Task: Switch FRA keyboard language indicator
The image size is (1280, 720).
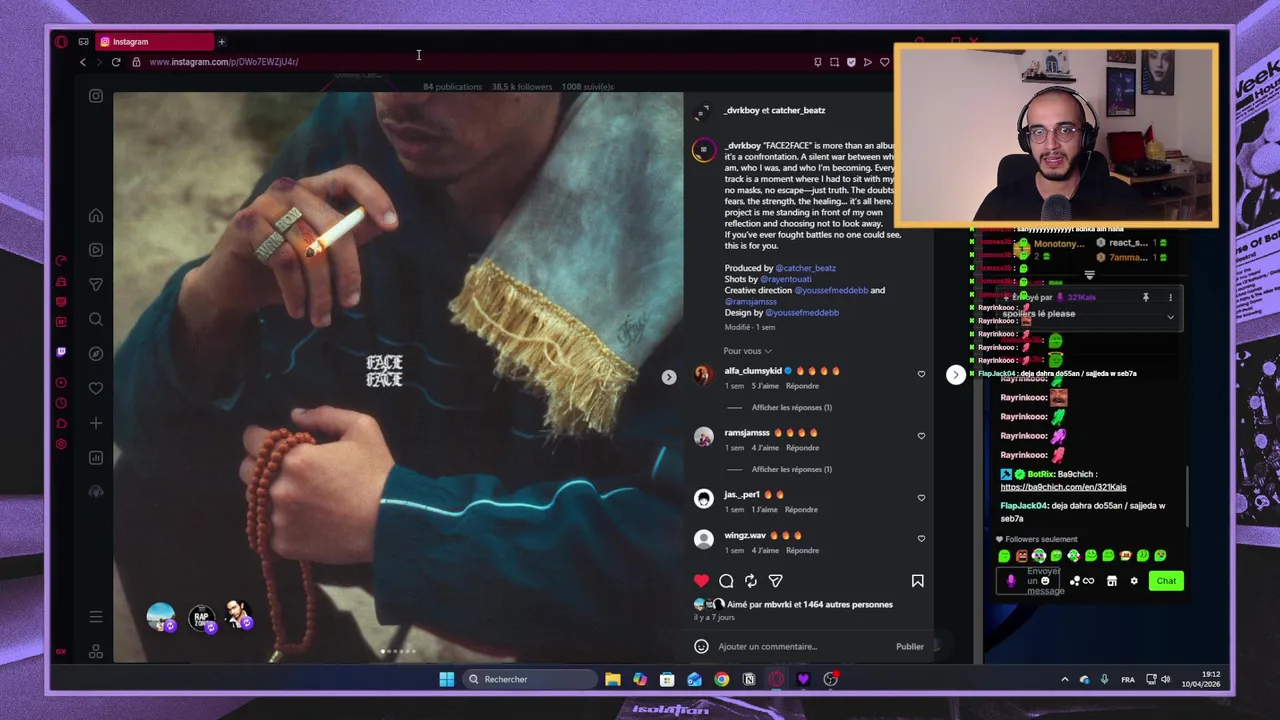Action: (x=1128, y=680)
